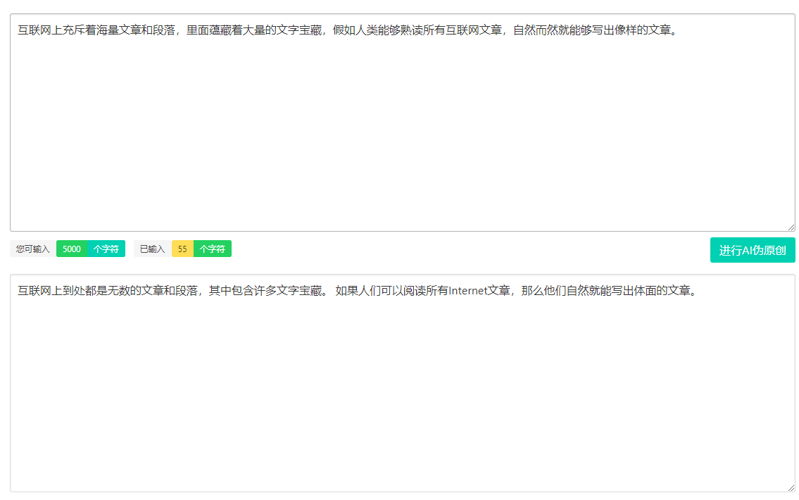Click the yellow 55 entered count badge

click(182, 249)
